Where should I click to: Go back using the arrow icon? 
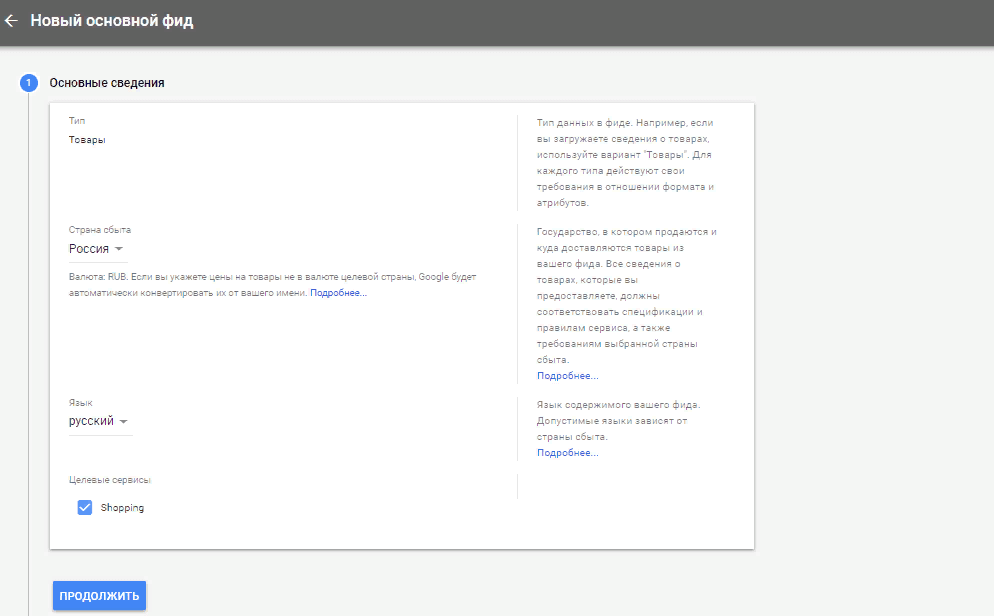click(x=11, y=21)
